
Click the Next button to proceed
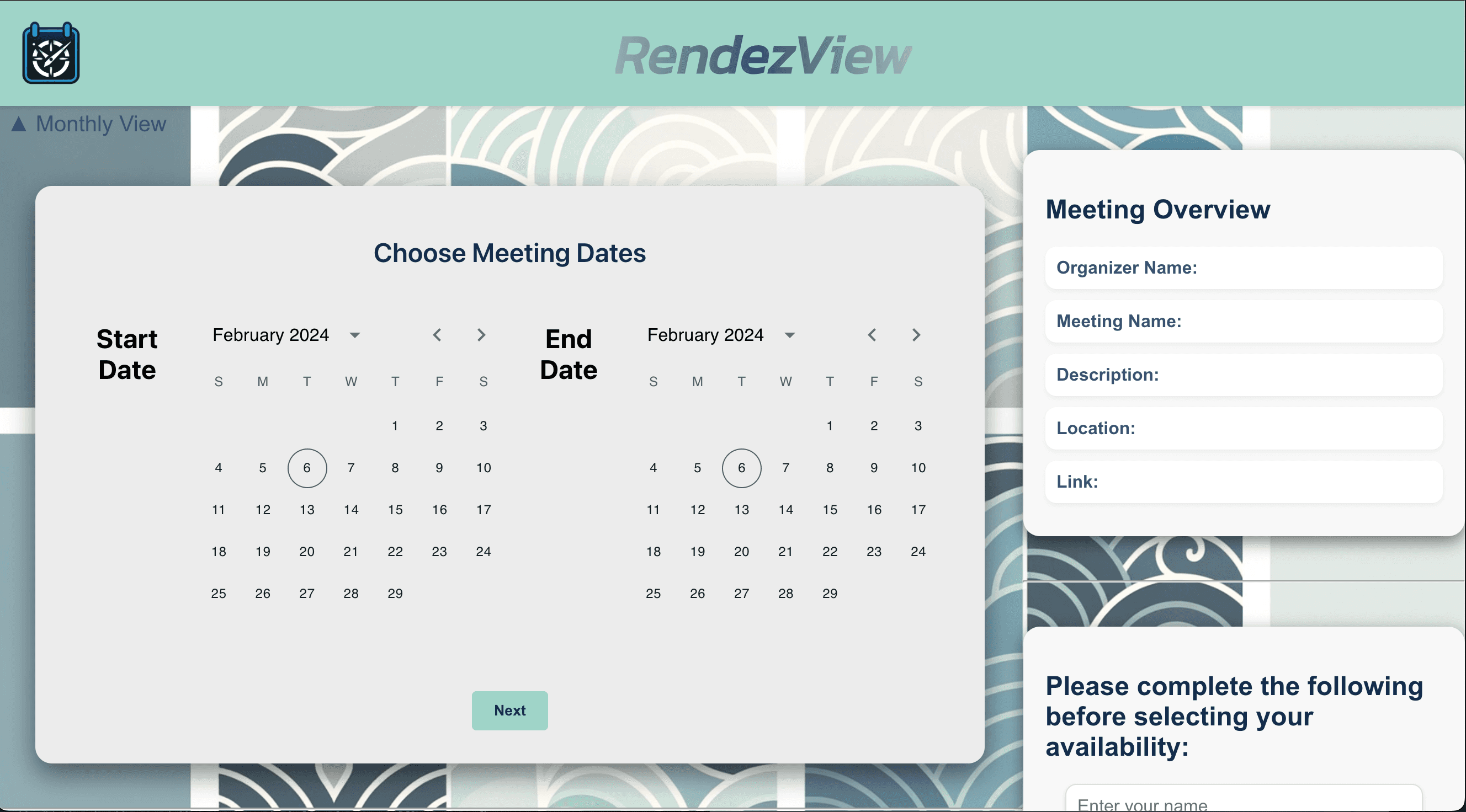pyautogui.click(x=510, y=710)
